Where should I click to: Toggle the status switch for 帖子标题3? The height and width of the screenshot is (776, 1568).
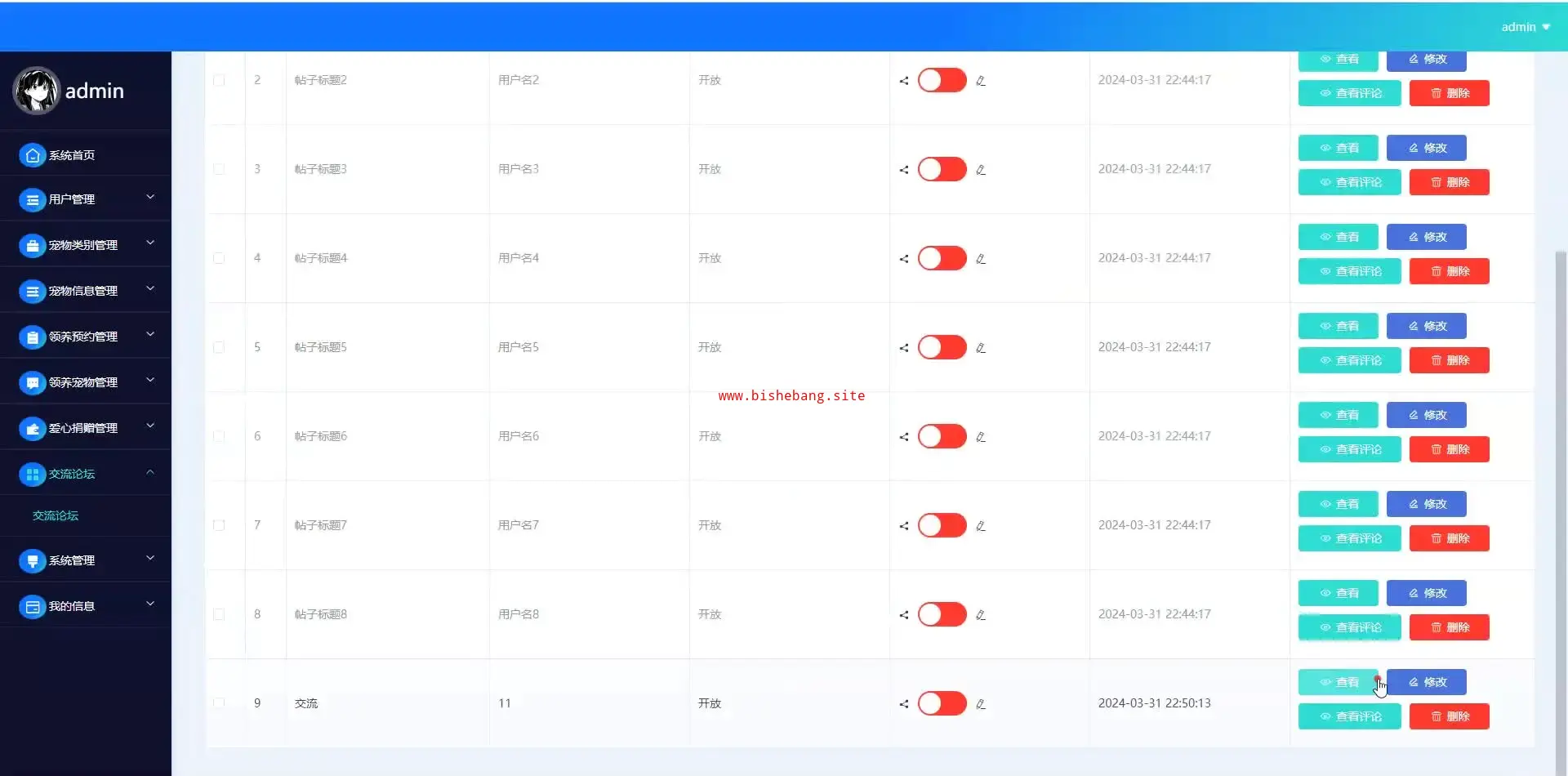point(942,169)
